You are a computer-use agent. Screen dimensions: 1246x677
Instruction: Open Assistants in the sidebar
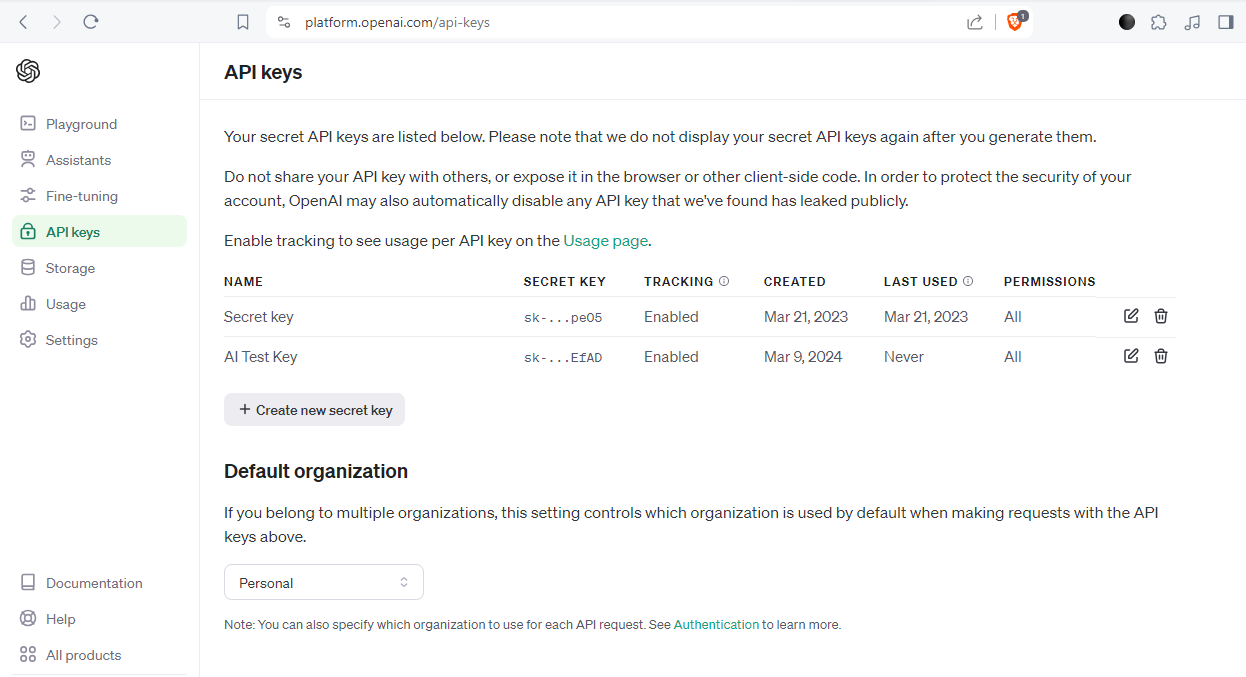(x=99, y=160)
